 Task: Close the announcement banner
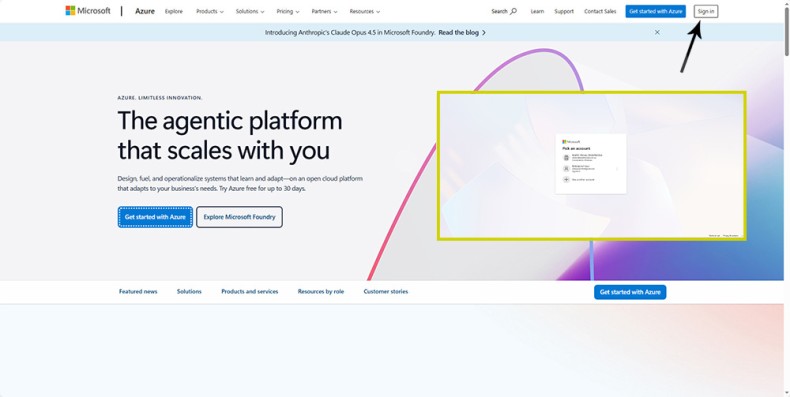657,32
